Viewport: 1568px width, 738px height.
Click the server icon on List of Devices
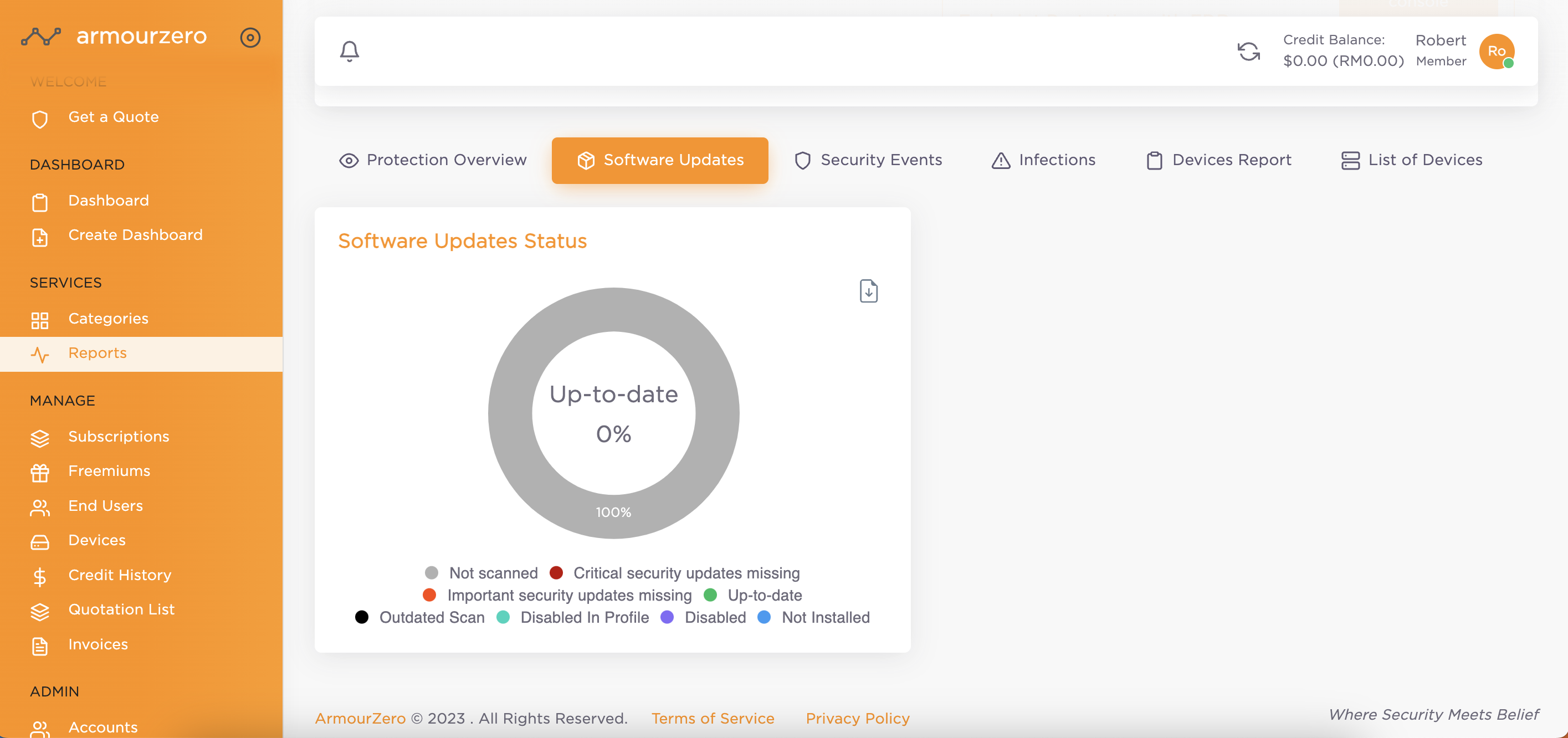(x=1351, y=161)
